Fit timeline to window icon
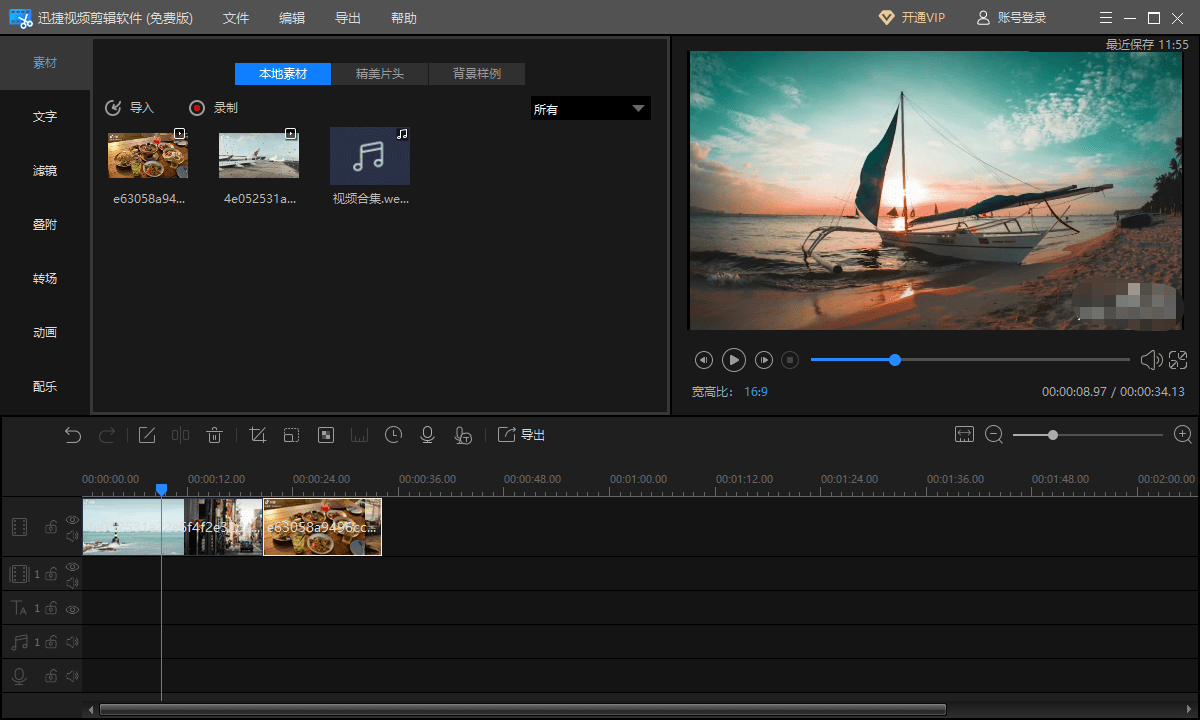This screenshot has height=720, width=1200. click(964, 434)
